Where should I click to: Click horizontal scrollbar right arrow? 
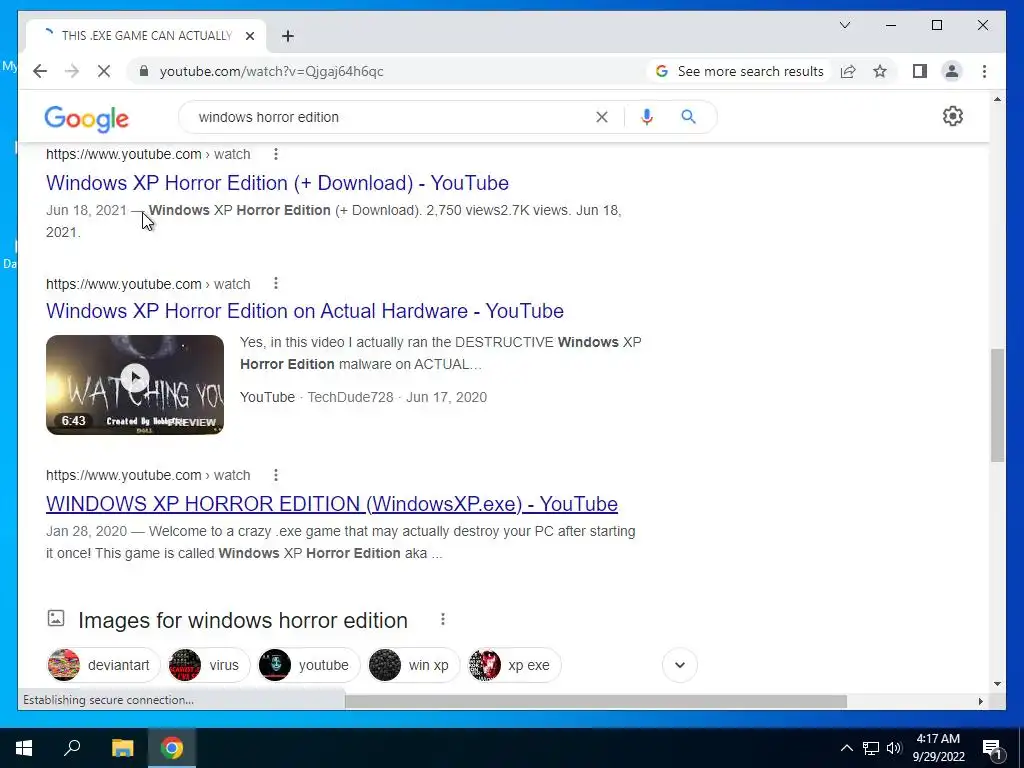(980, 701)
